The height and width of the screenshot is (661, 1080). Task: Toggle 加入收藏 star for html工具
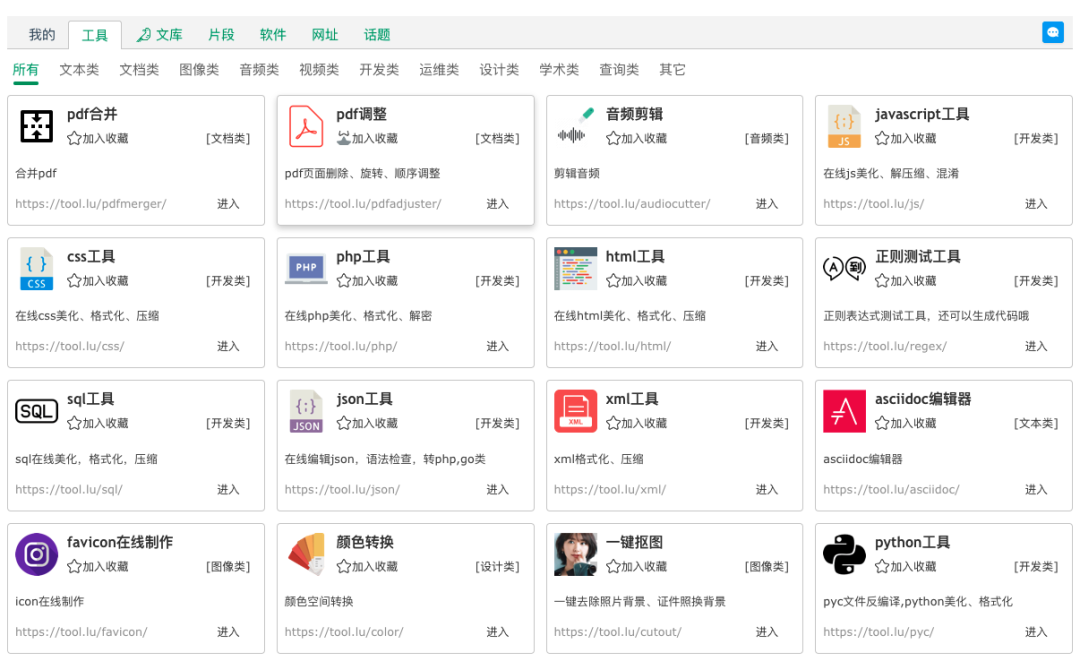[613, 281]
